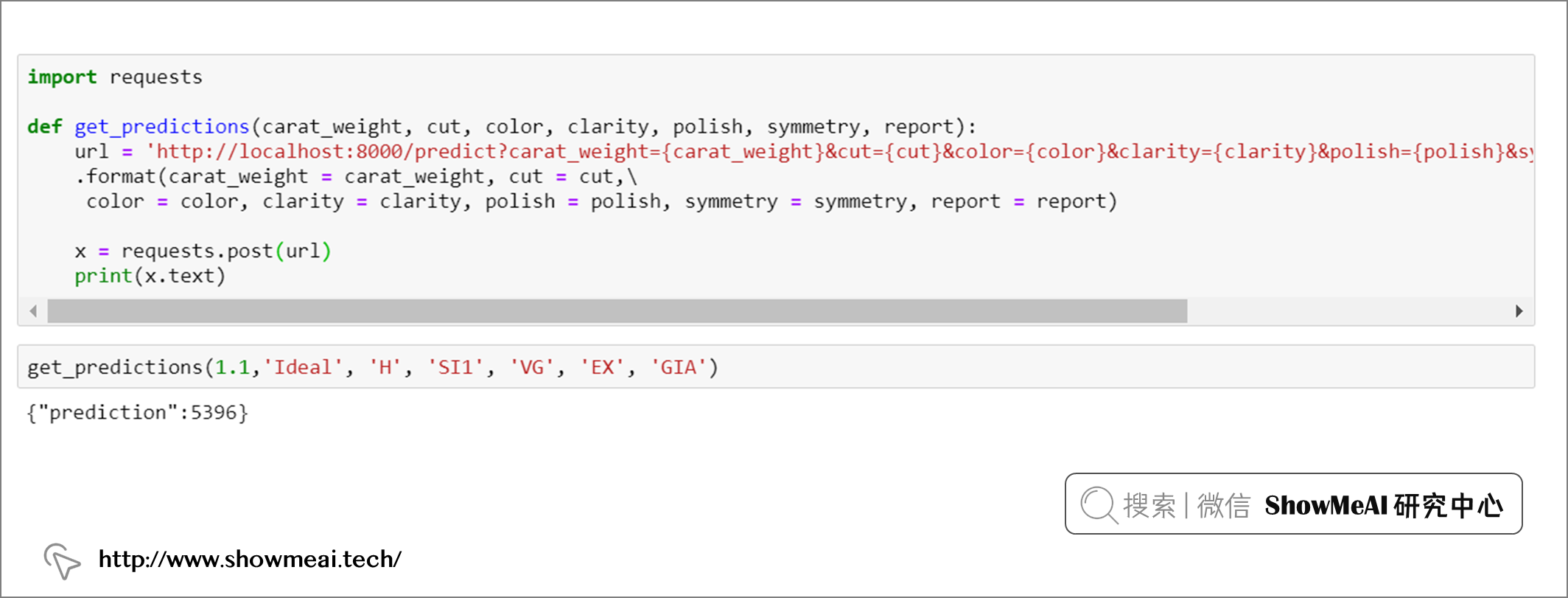Click the left scroll arrow of code cell

click(x=34, y=311)
